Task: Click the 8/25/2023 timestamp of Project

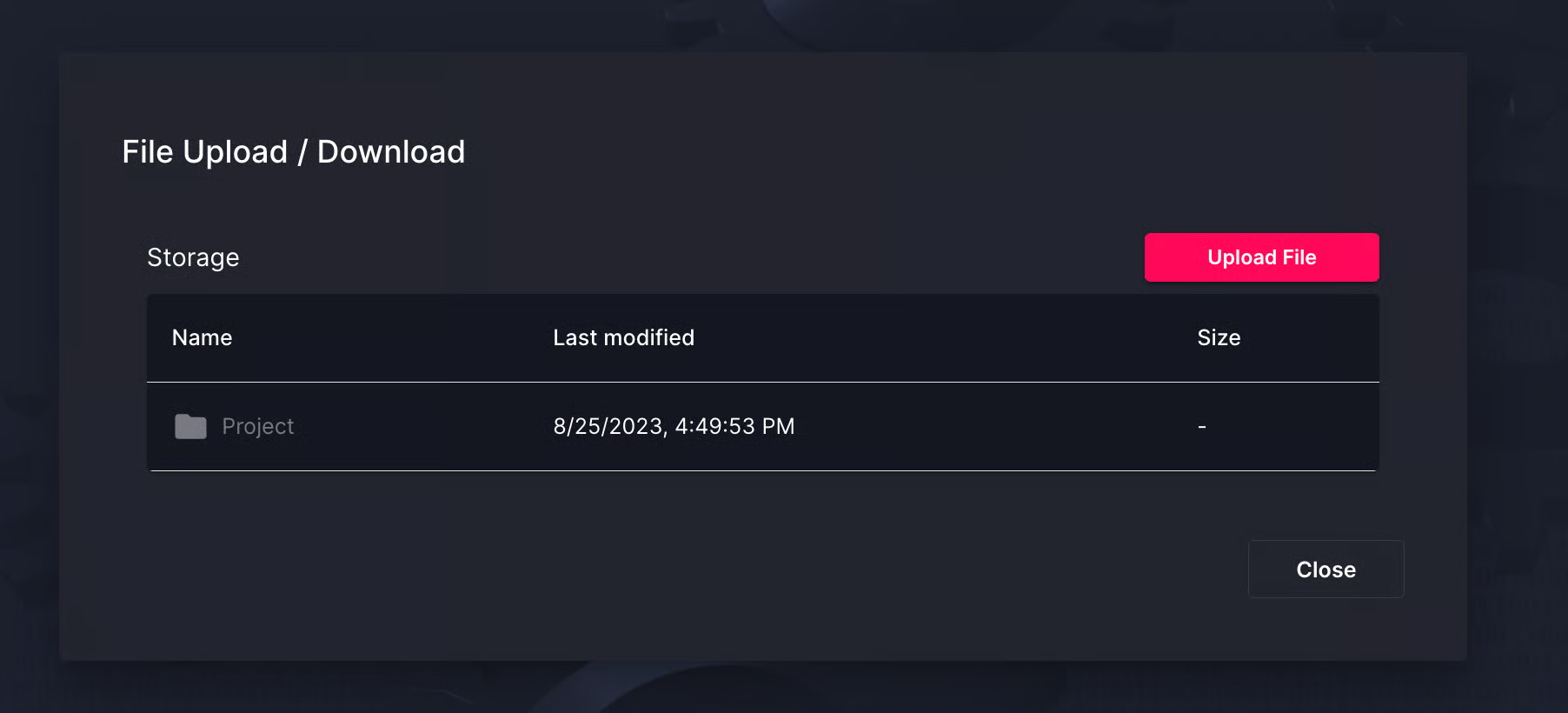Action: point(608,426)
